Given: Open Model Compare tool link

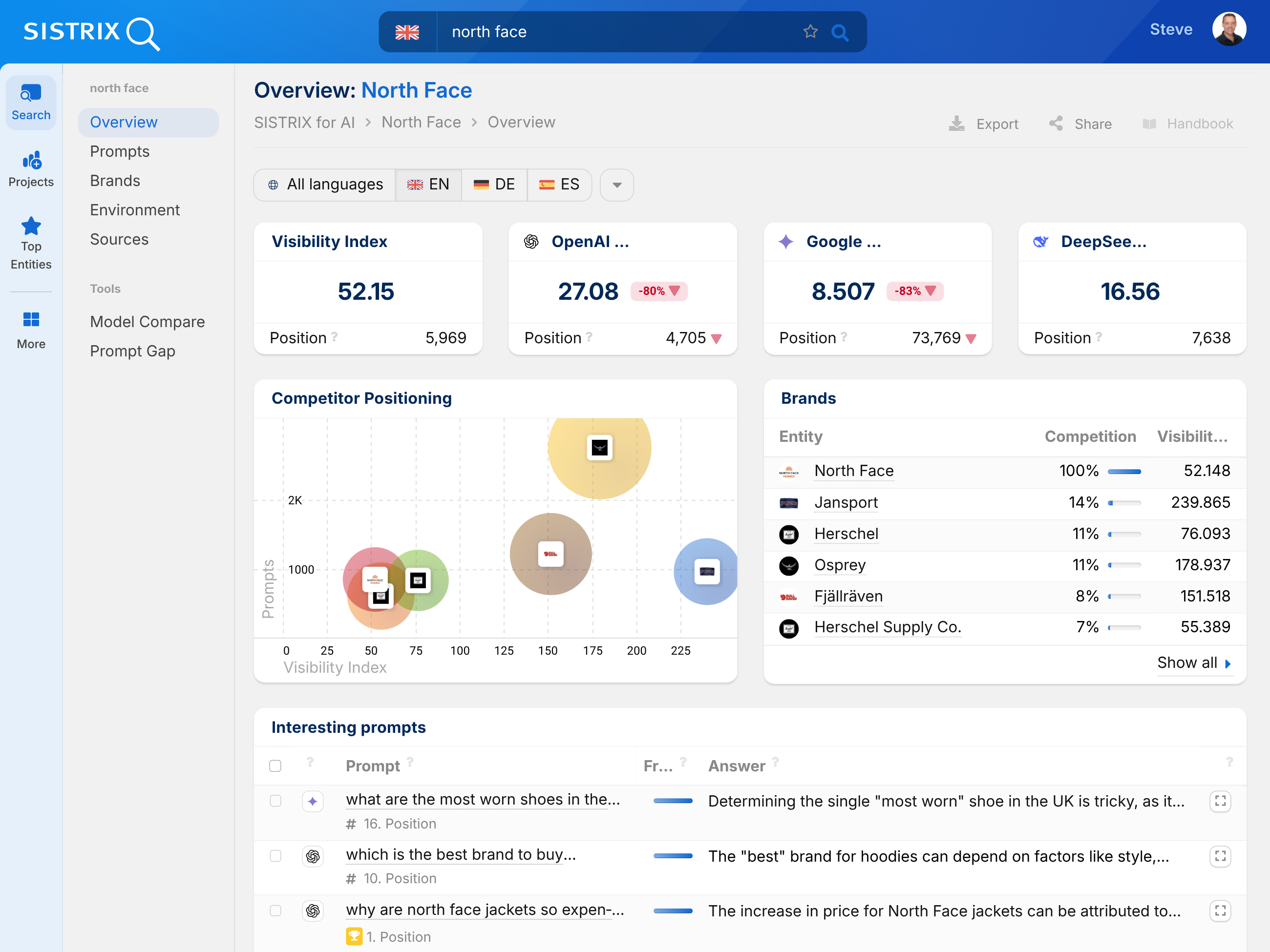Looking at the screenshot, I should tap(147, 322).
